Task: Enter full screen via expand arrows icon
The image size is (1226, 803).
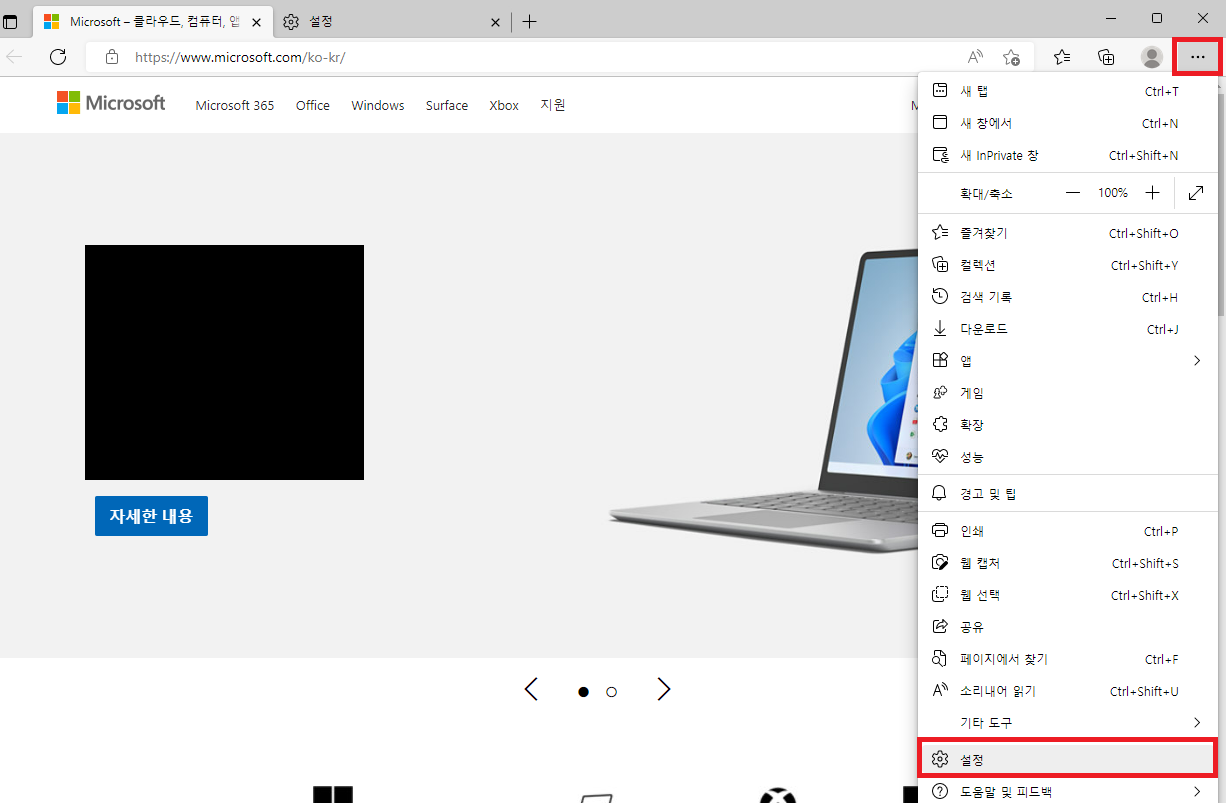Action: click(x=1196, y=193)
